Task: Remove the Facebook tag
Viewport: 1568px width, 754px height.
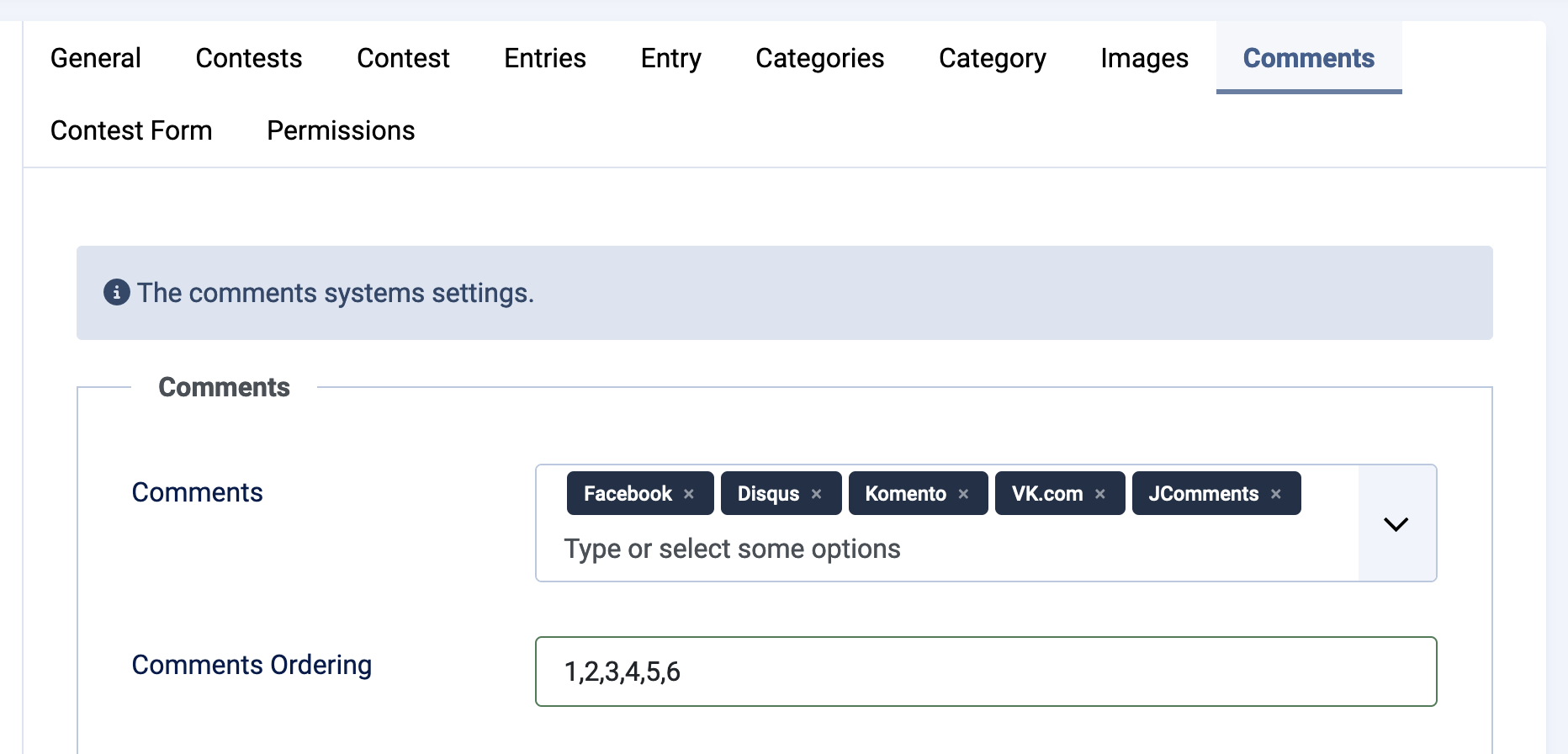Action: 689,494
